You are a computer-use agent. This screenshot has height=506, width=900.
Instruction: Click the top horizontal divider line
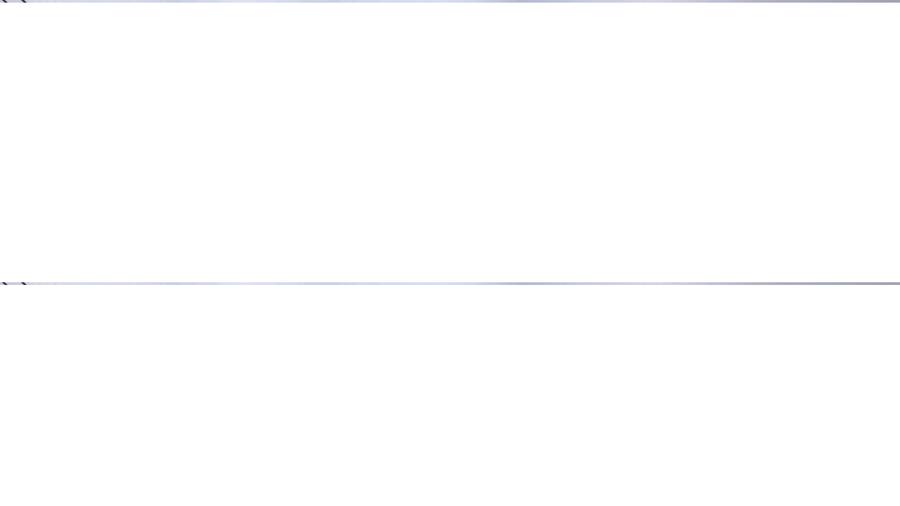(450, 1)
